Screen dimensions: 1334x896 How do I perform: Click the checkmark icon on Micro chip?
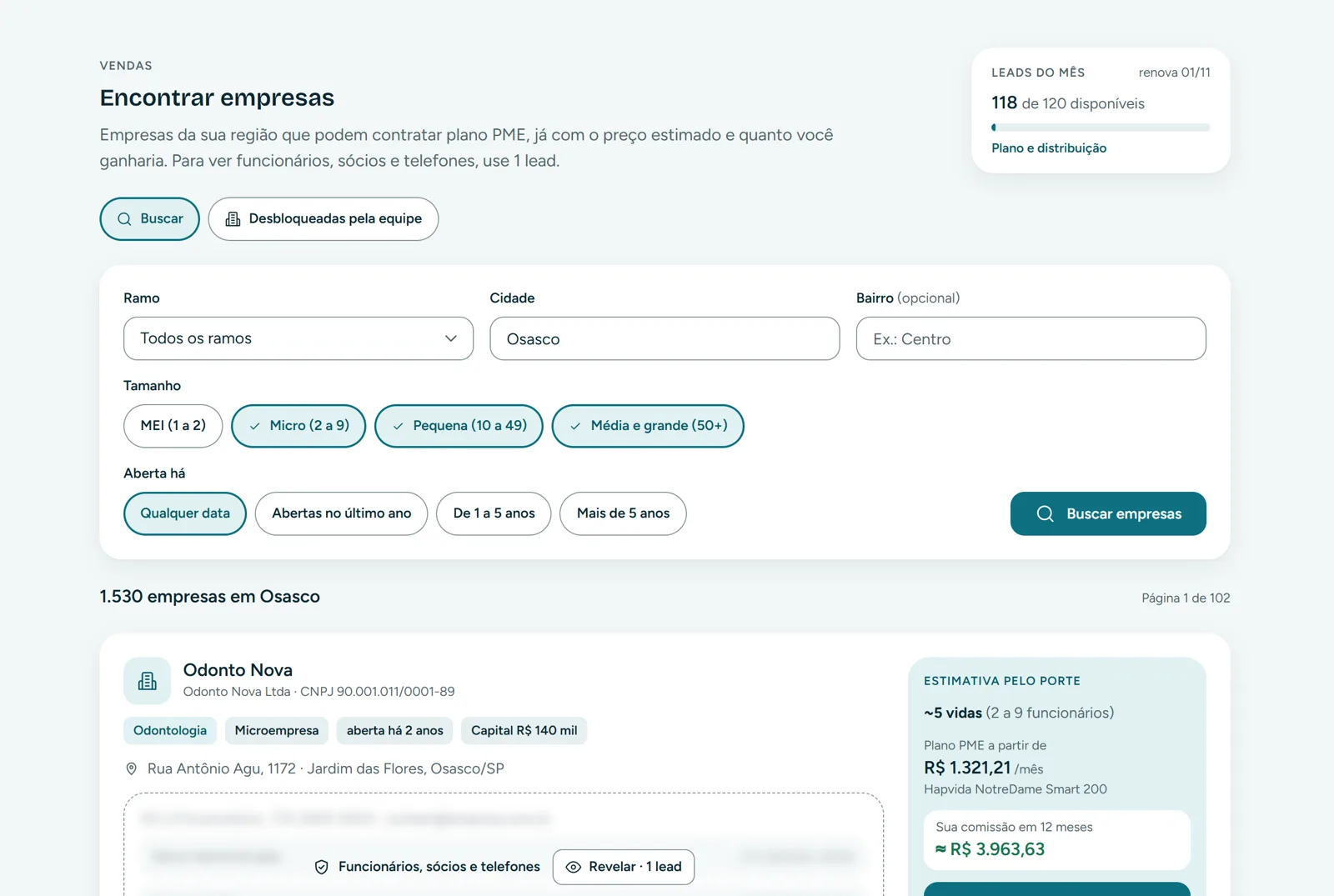pyautogui.click(x=254, y=426)
